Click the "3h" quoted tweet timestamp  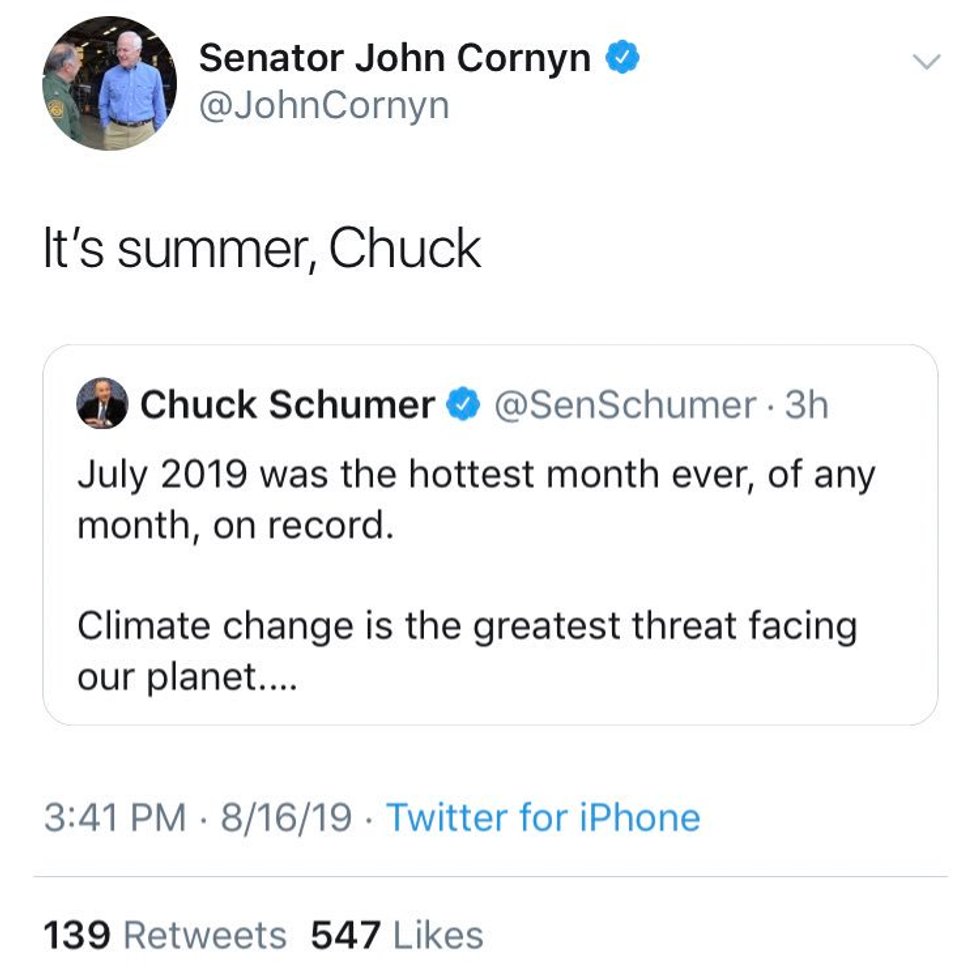coord(807,405)
